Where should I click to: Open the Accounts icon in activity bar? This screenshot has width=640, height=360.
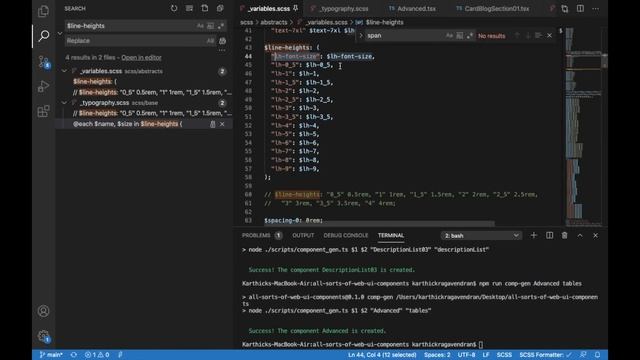click(x=43, y=311)
